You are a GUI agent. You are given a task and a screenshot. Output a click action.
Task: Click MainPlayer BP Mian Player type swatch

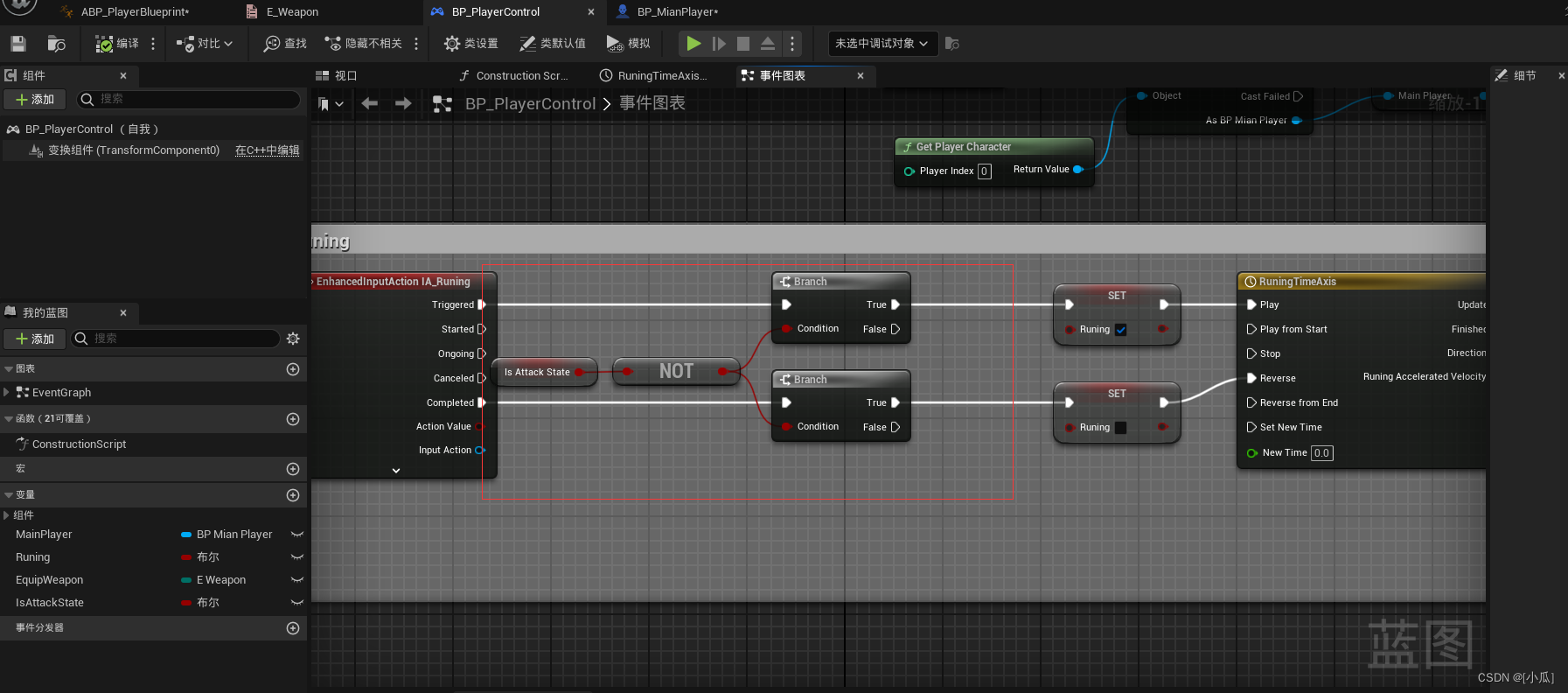pyautogui.click(x=186, y=535)
